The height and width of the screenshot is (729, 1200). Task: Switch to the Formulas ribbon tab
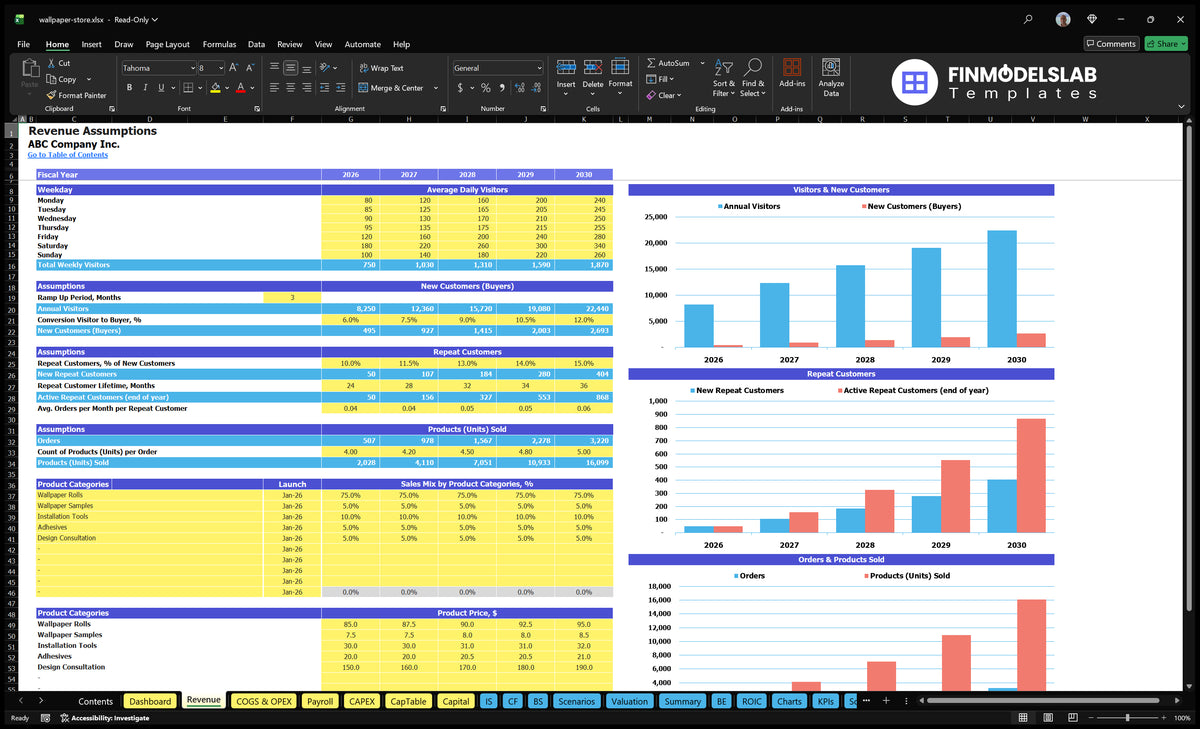(x=219, y=44)
